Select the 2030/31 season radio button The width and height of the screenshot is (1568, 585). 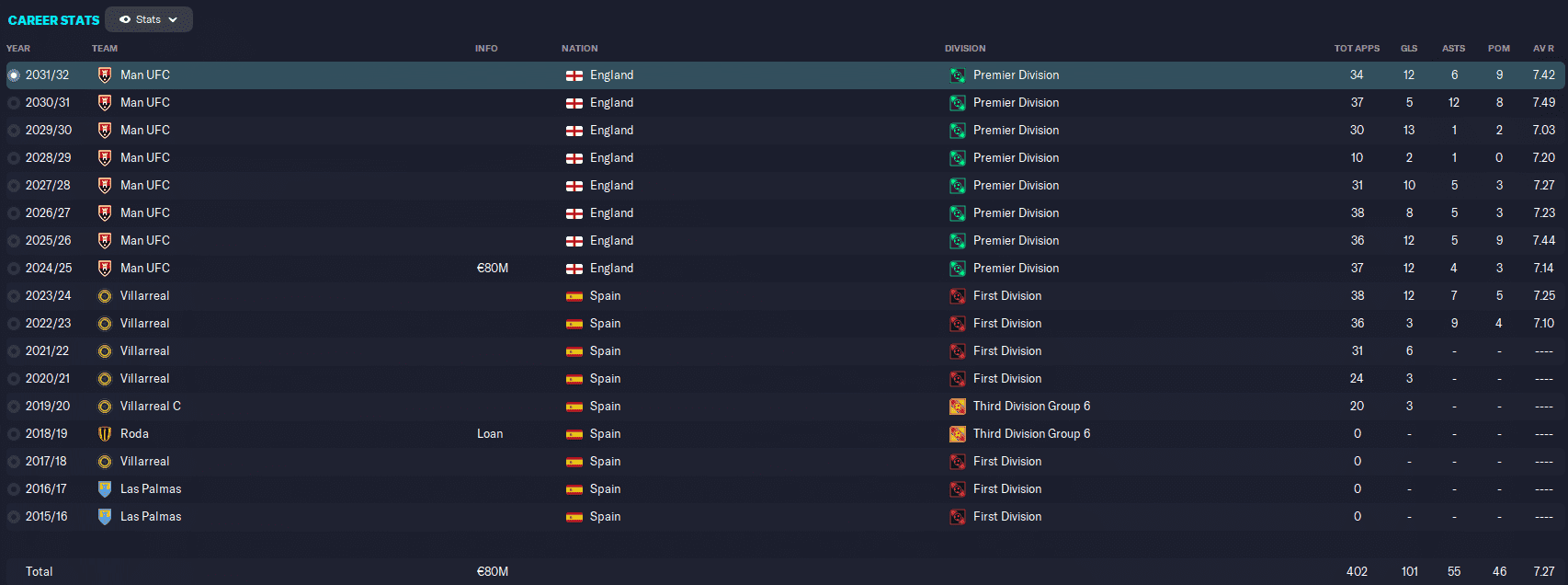(x=14, y=103)
